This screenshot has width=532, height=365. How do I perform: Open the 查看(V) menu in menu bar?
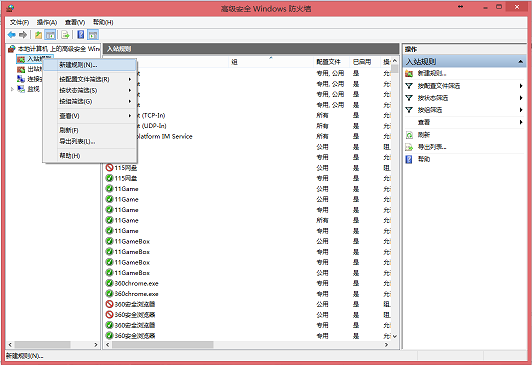[75, 22]
